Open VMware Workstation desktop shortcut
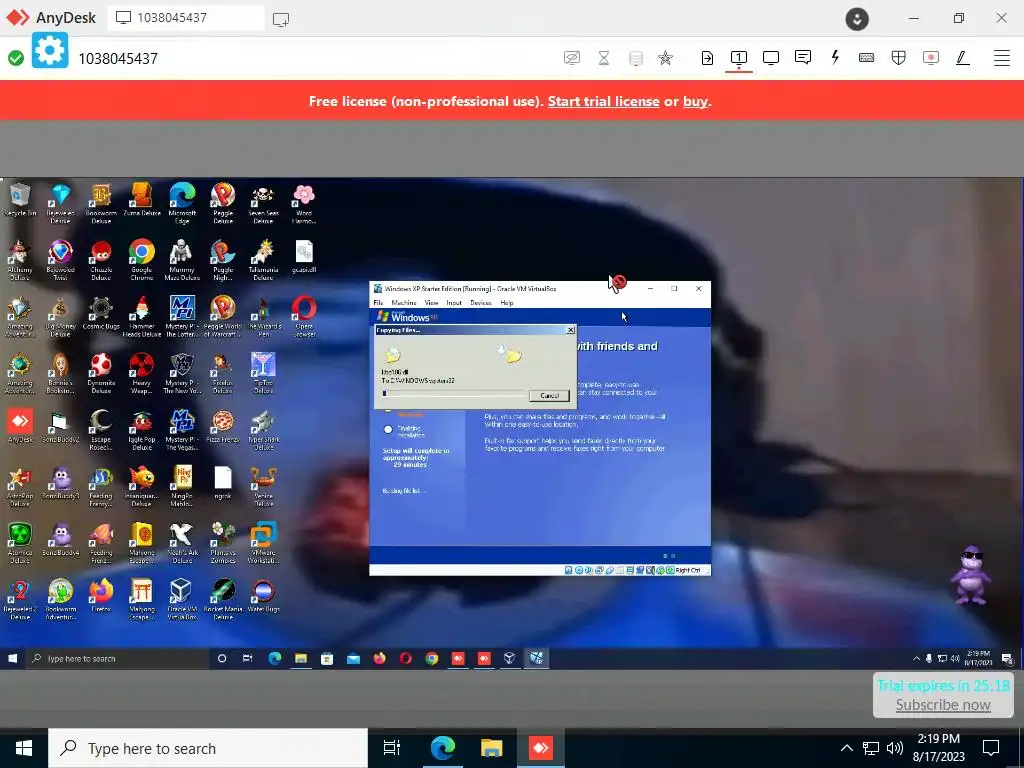 pos(263,543)
